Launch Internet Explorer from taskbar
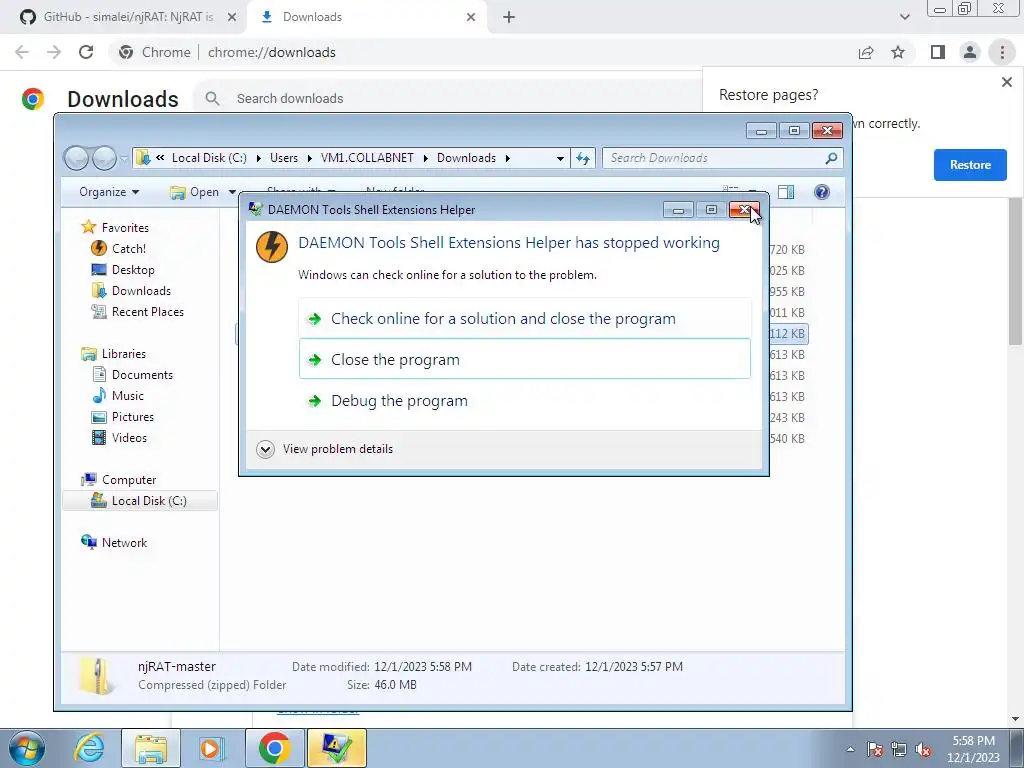Screen dimensions: 1024x768 [x=89, y=748]
